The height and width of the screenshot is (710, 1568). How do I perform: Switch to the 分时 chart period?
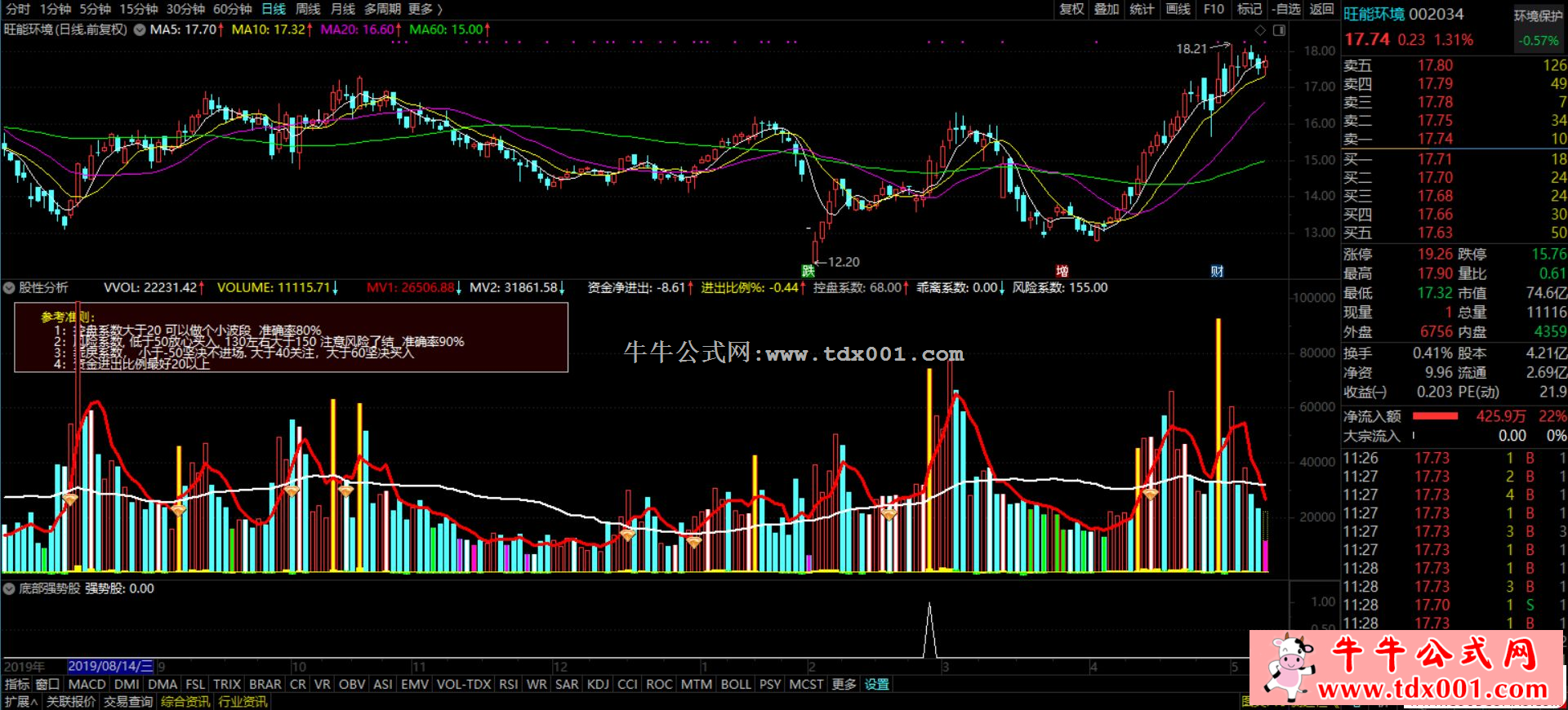click(18, 9)
